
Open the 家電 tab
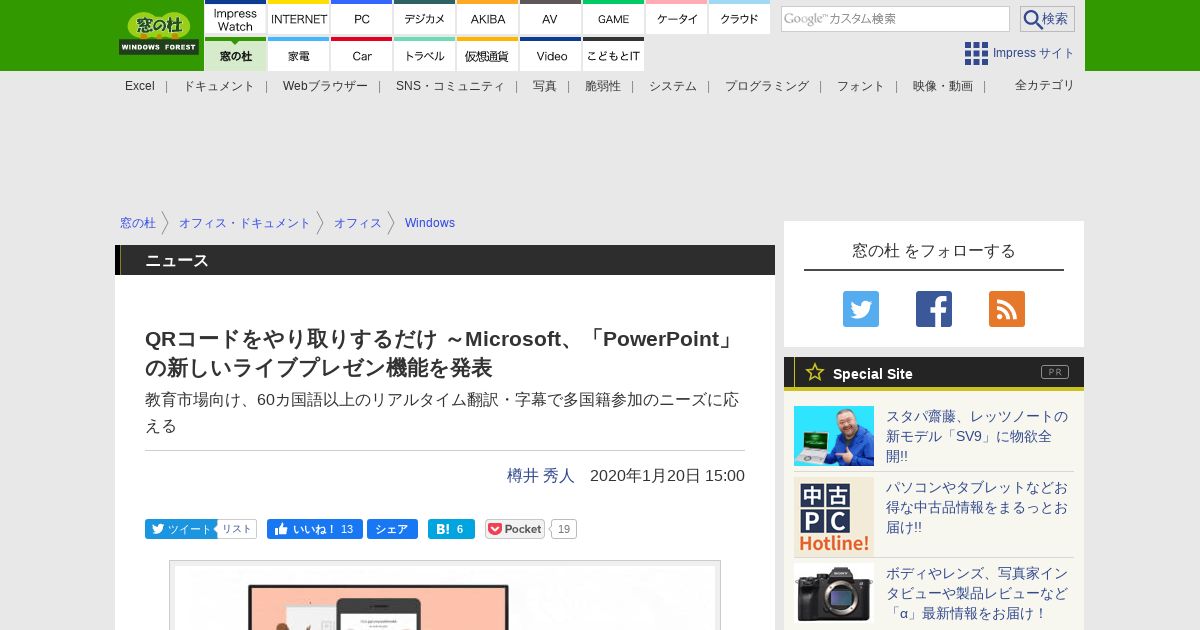(x=299, y=55)
